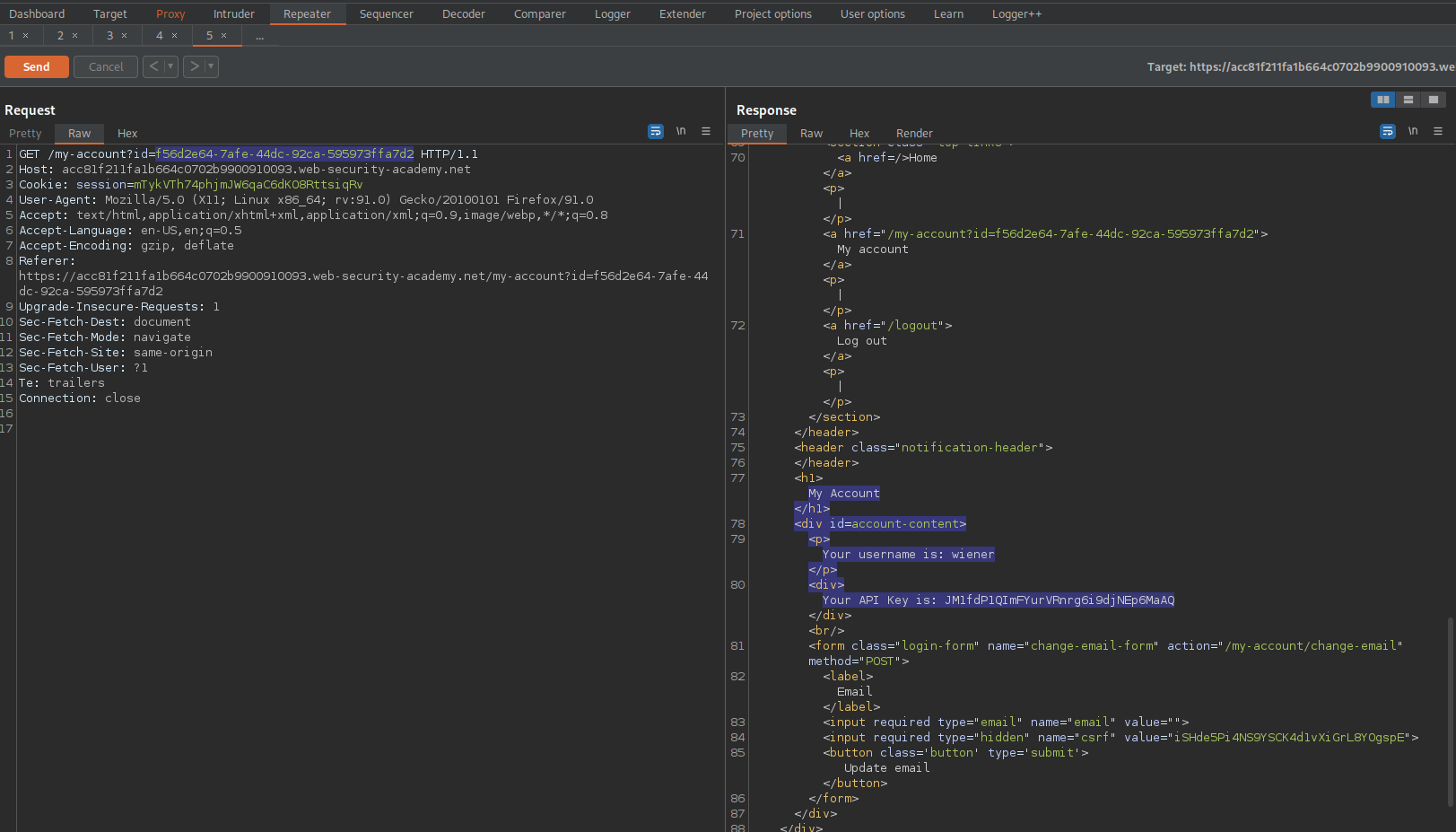Screen dimensions: 1456x832
Task: Switch Response view to Render
Action: pyautogui.click(x=914, y=133)
